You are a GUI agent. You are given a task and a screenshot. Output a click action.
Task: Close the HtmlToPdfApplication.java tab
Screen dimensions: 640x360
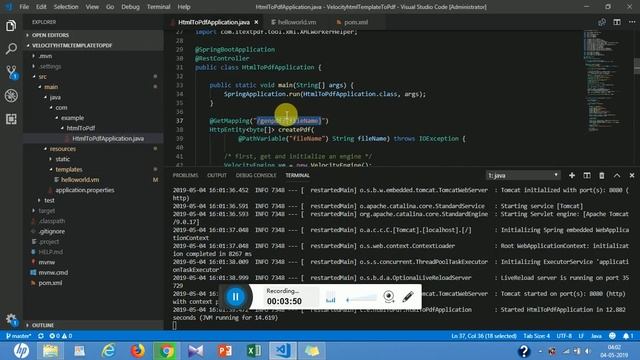click(256, 22)
